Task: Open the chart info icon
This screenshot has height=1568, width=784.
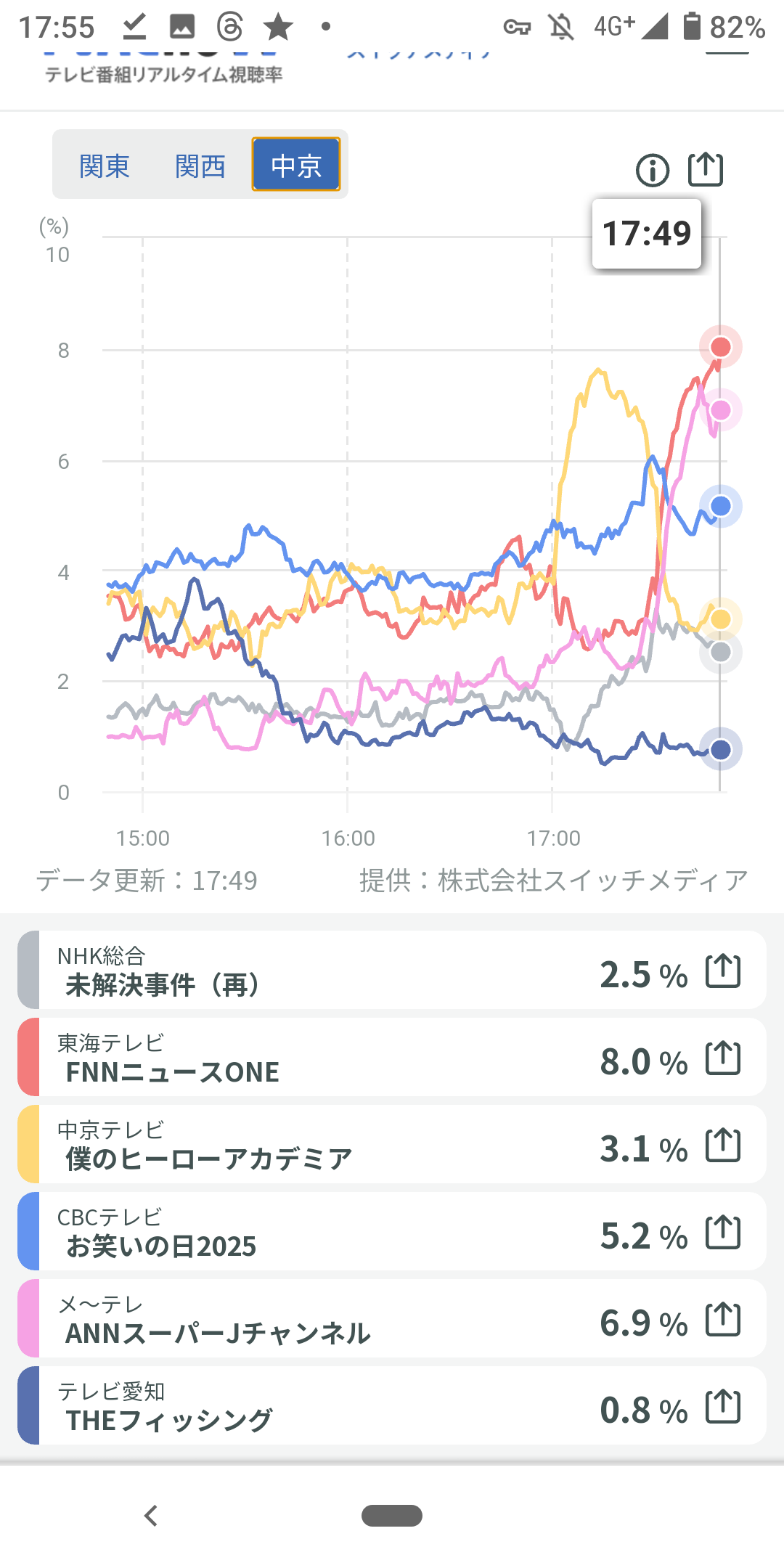Action: tap(652, 171)
